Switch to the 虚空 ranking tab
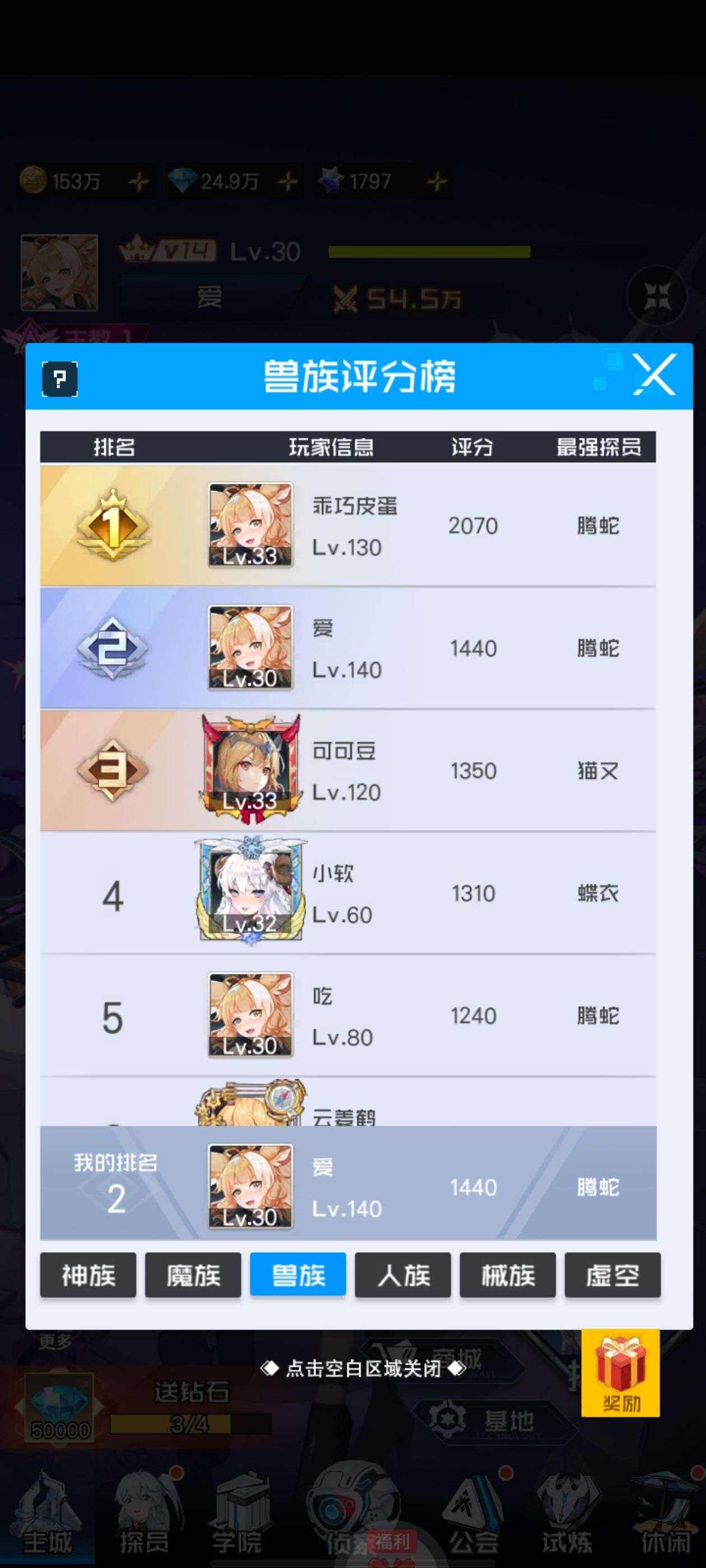The image size is (706, 1568). pos(613,1275)
